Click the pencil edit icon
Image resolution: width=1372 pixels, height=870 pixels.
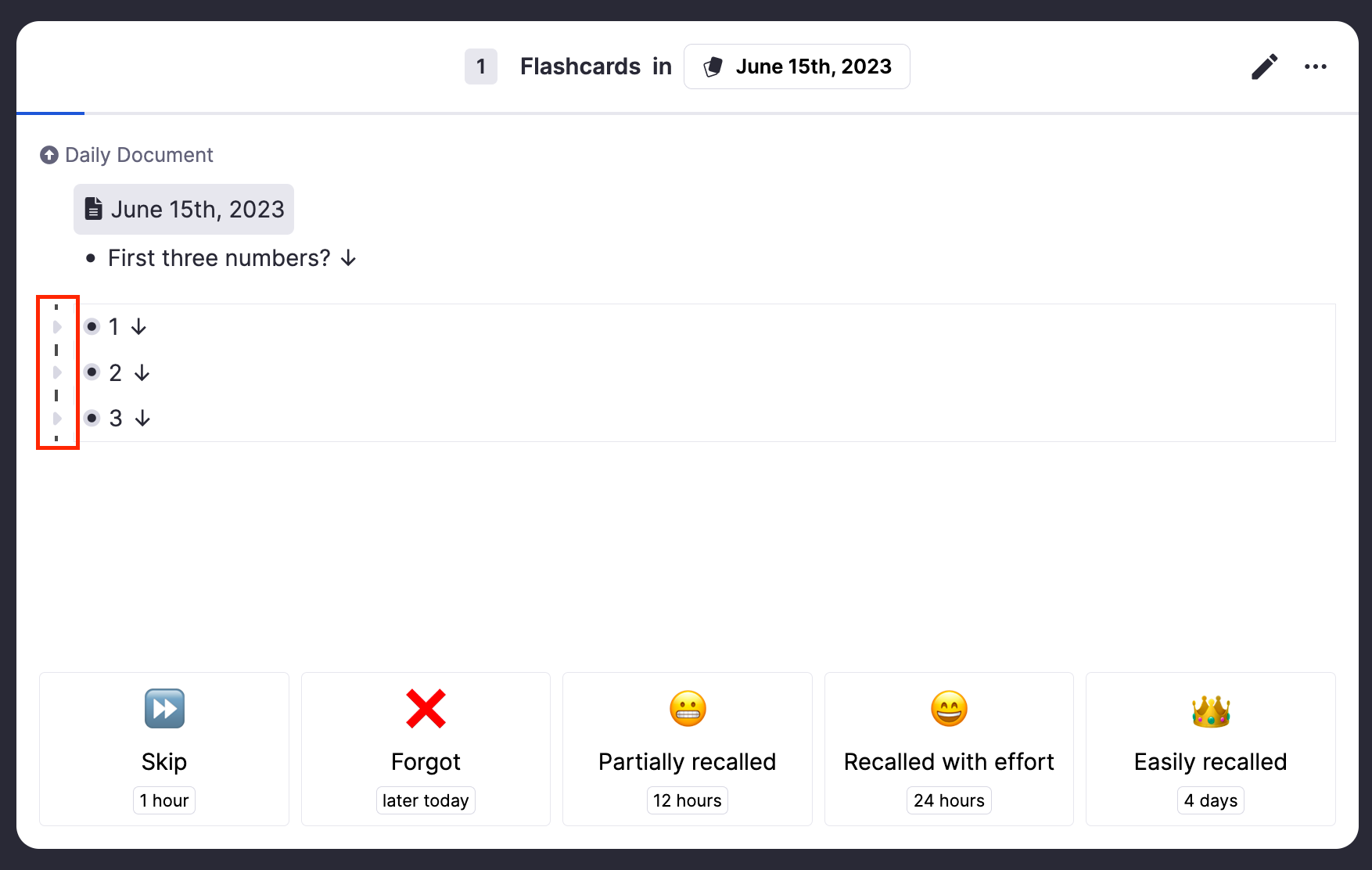tap(1264, 67)
